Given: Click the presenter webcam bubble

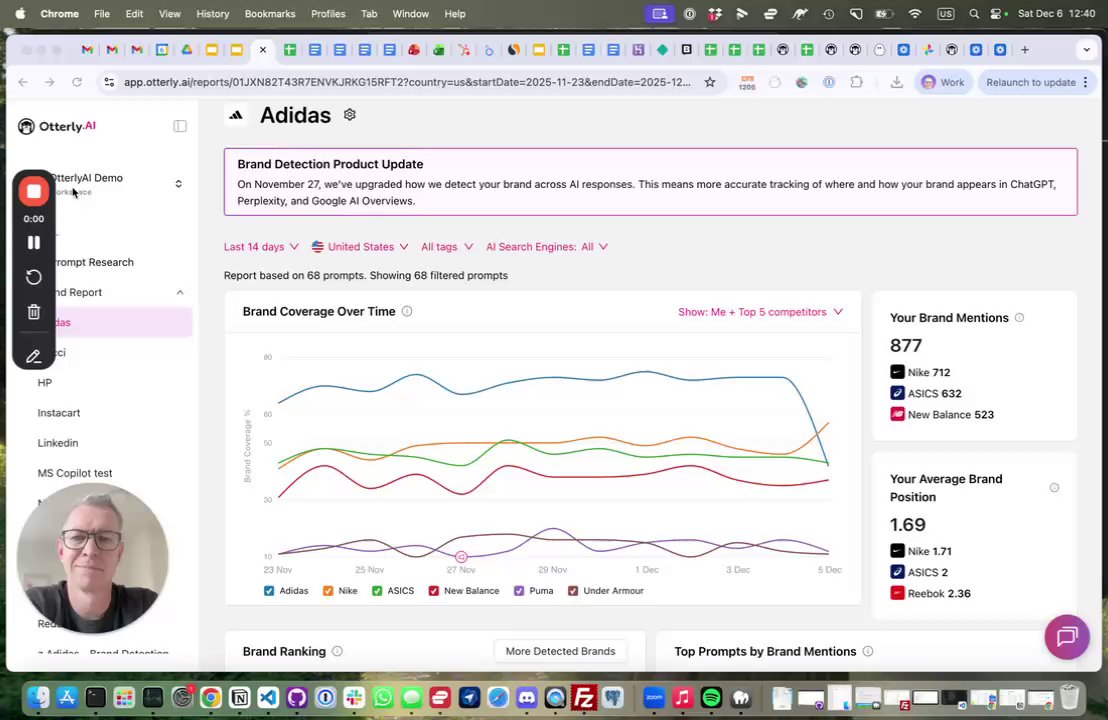Looking at the screenshot, I should pyautogui.click(x=93, y=557).
